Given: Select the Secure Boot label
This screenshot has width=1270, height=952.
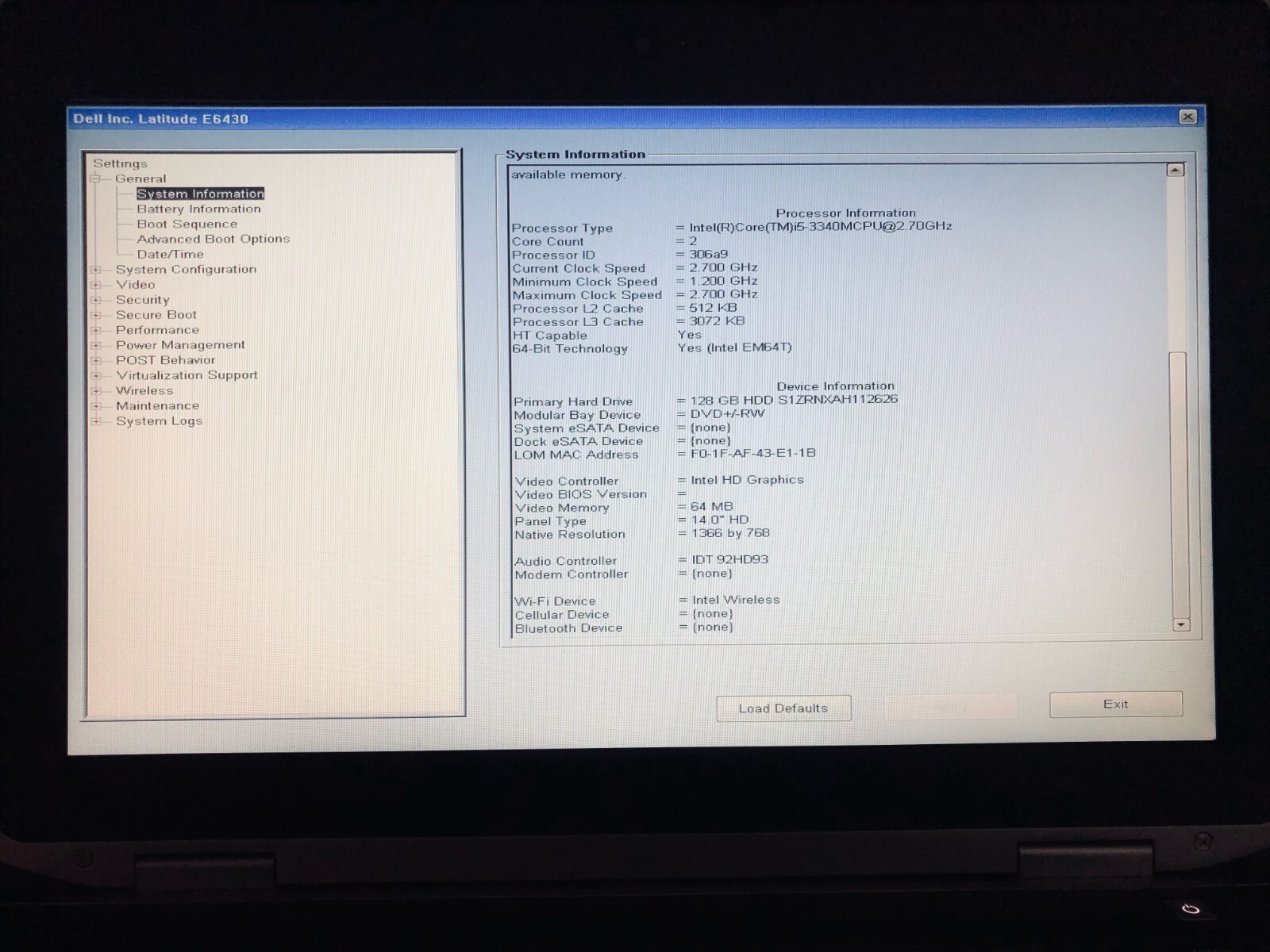Looking at the screenshot, I should tap(156, 314).
